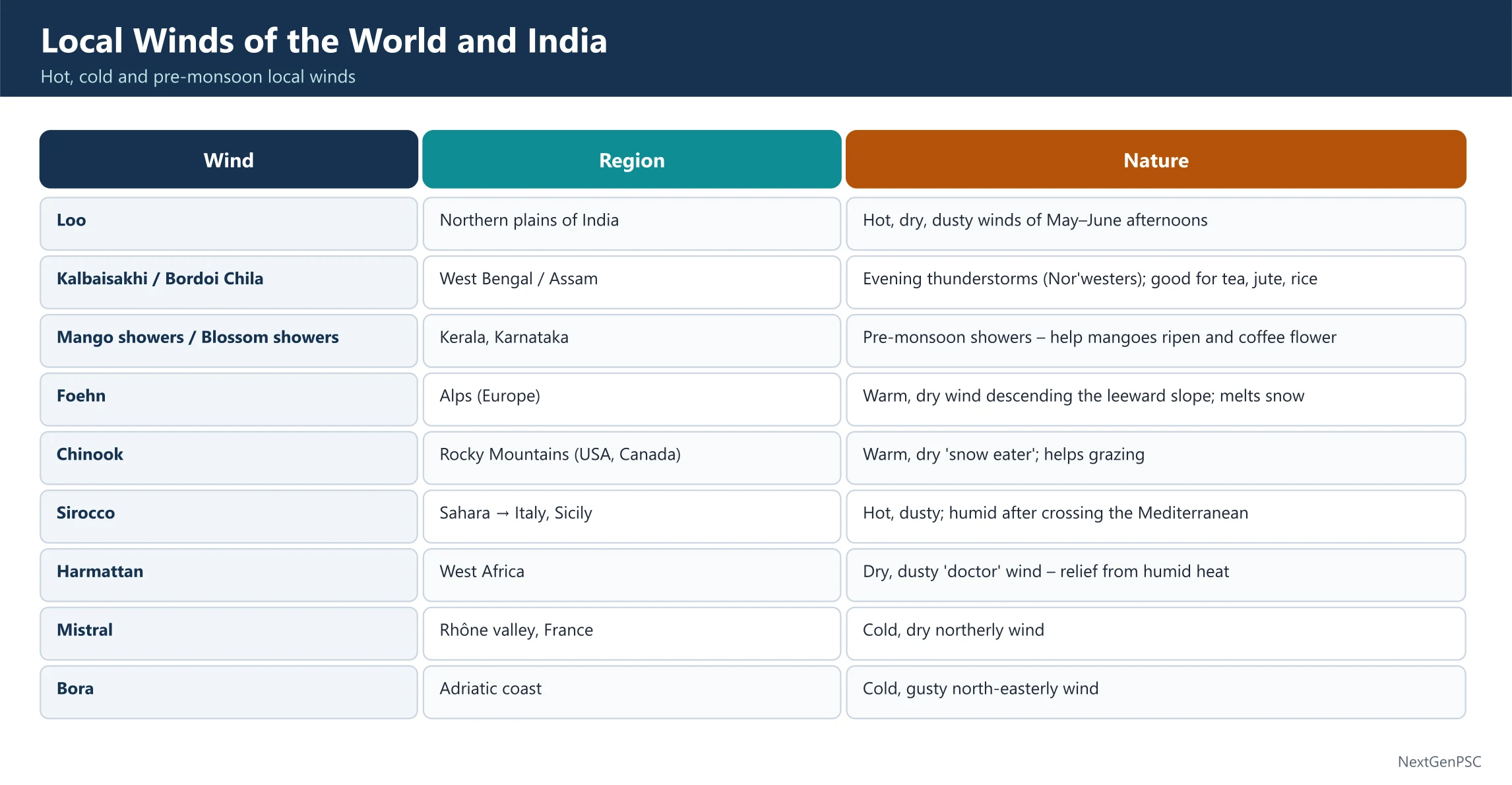Click the Wind column header
Viewport: 1512px width, 785px height.
pyautogui.click(x=229, y=160)
